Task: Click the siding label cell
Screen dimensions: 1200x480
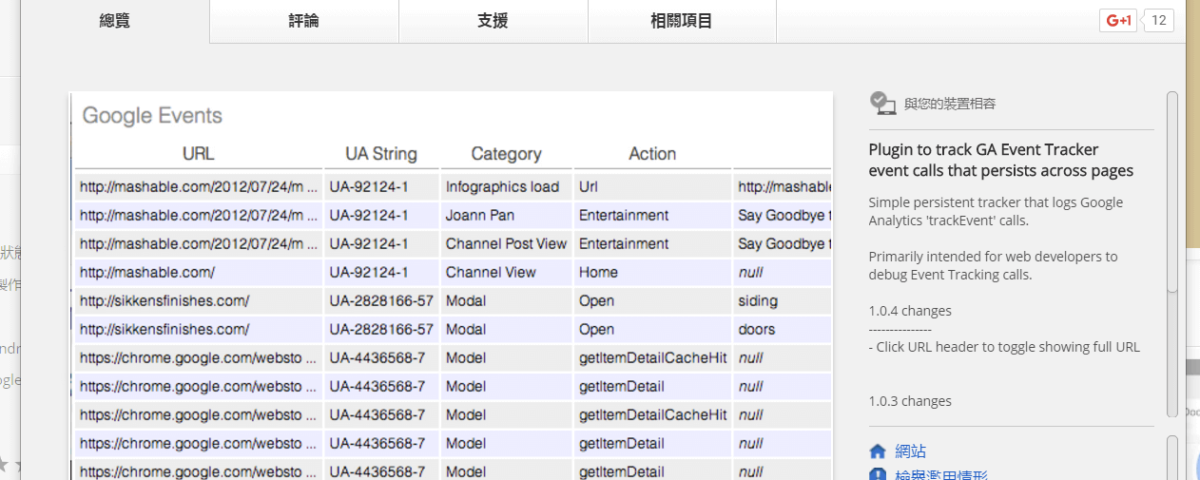Action: click(783, 301)
